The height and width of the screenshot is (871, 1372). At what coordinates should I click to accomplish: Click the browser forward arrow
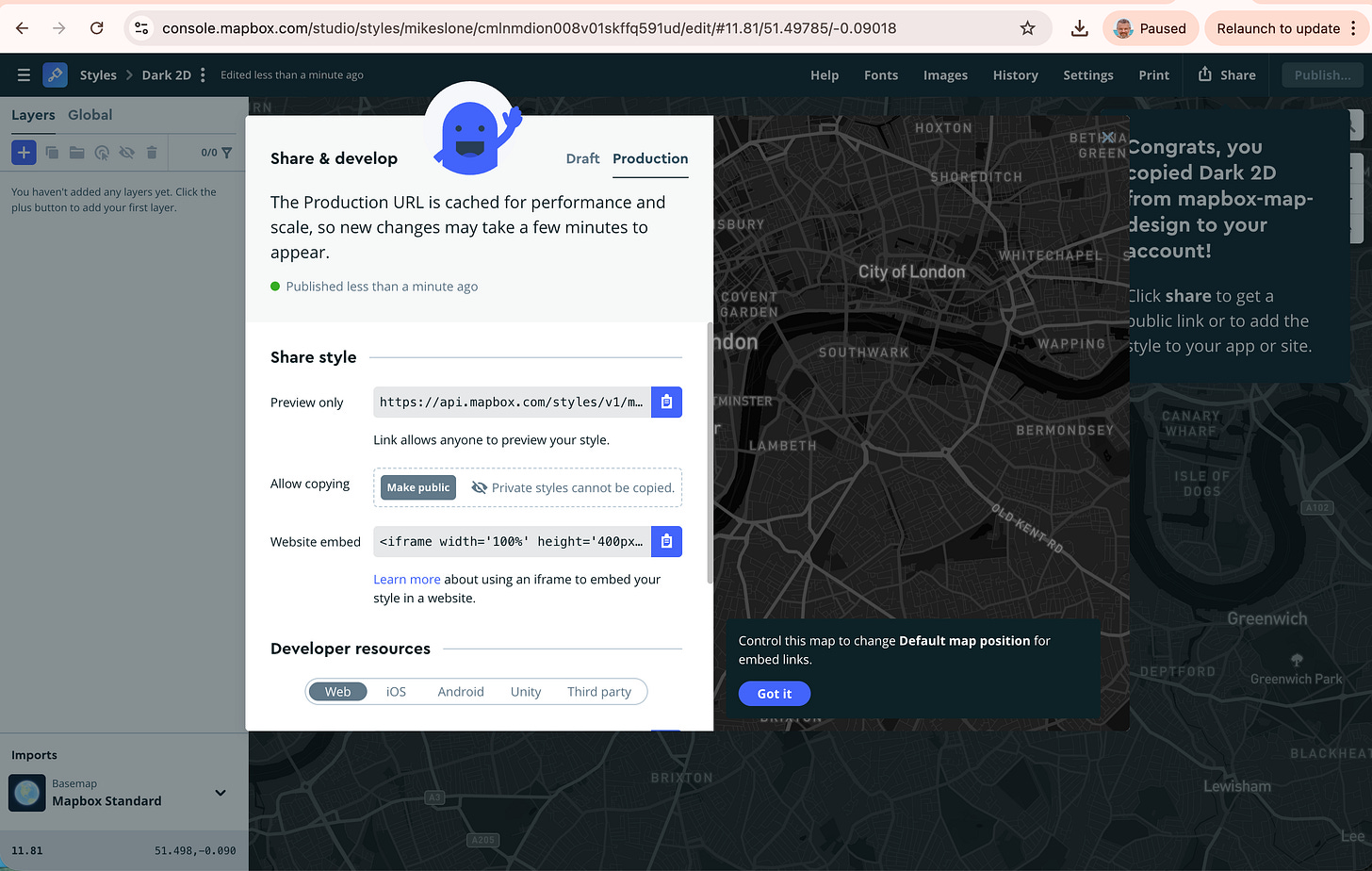click(58, 28)
